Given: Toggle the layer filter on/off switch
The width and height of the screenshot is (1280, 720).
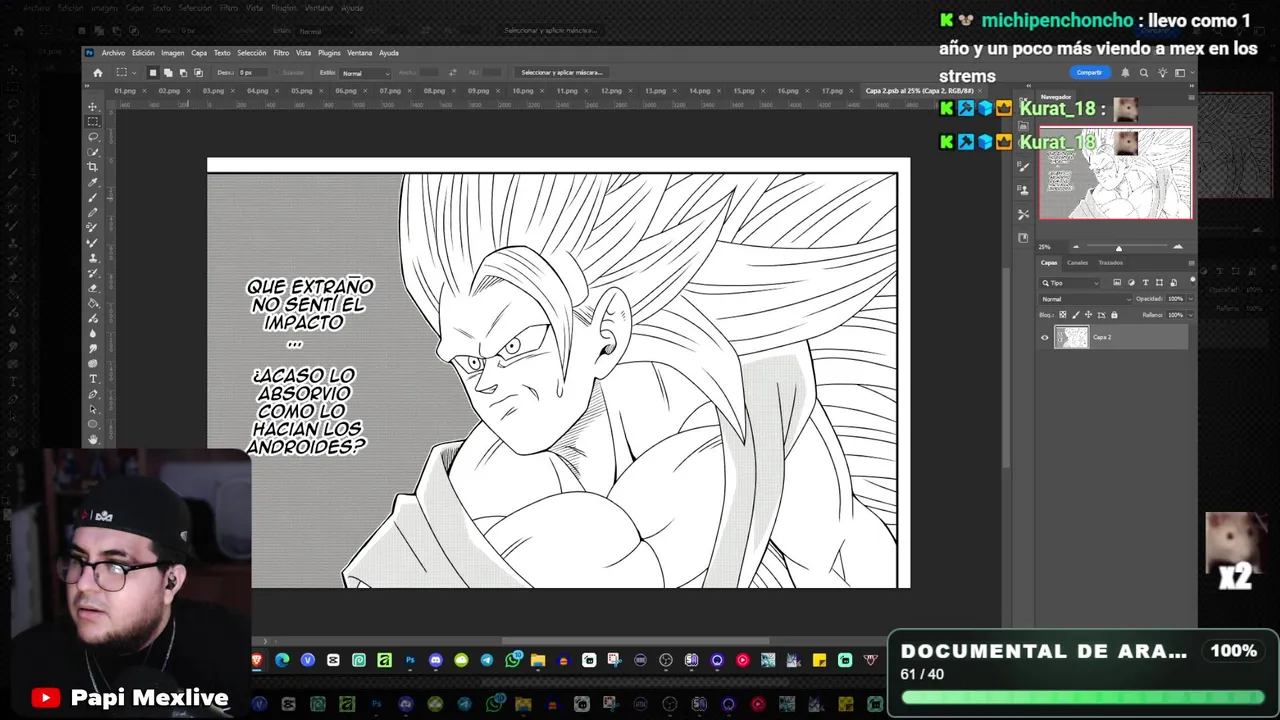Looking at the screenshot, I should pyautogui.click(x=1193, y=282).
